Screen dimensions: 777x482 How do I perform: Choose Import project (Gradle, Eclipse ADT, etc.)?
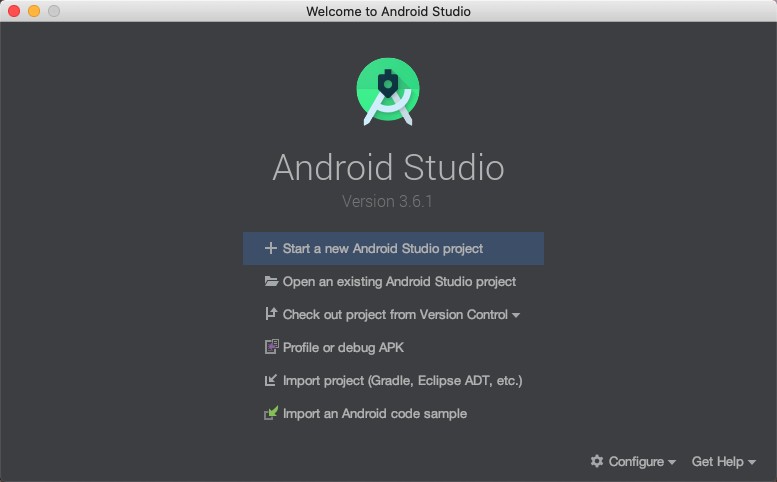click(402, 380)
